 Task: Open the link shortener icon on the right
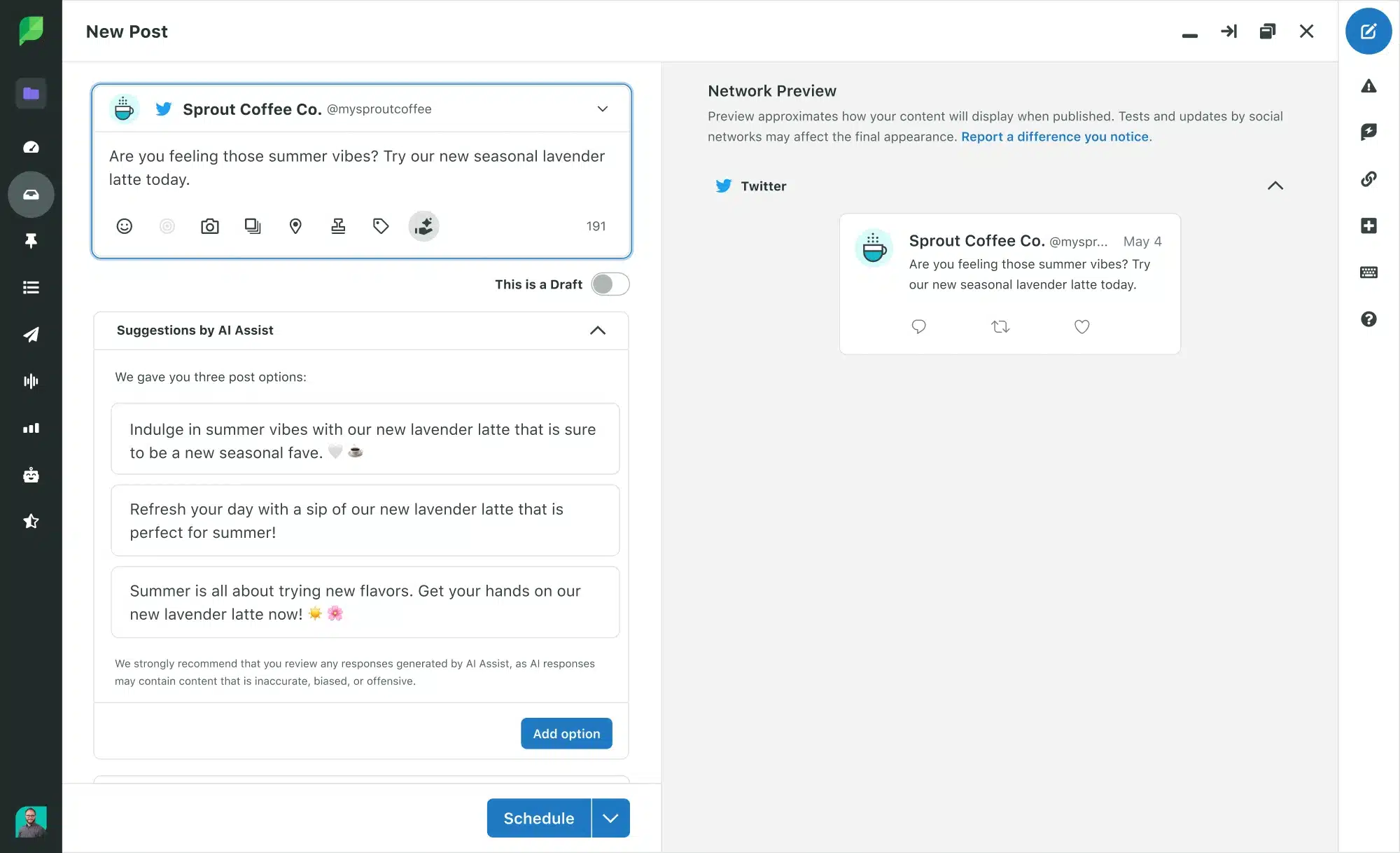point(1369,179)
